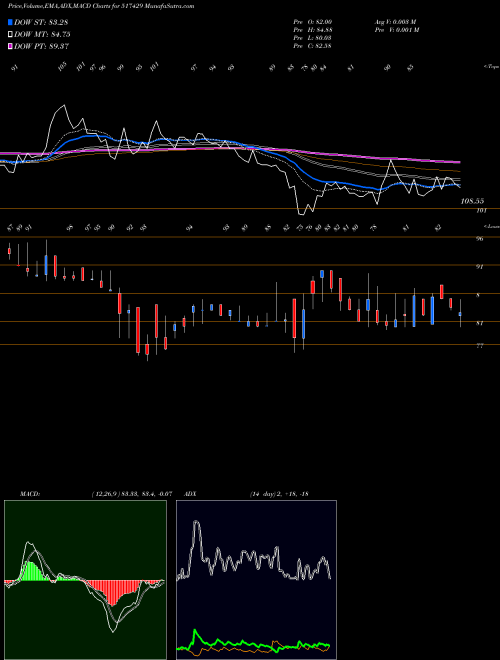500x660 pixels.
Task: Select the 'DOW ST: 83.28' legend text
Action: pos(41,22)
